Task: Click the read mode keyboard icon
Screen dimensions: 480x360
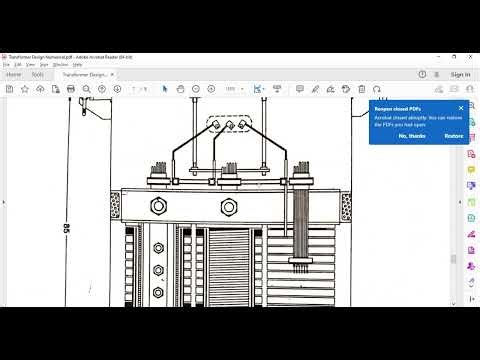Action: click(277, 89)
